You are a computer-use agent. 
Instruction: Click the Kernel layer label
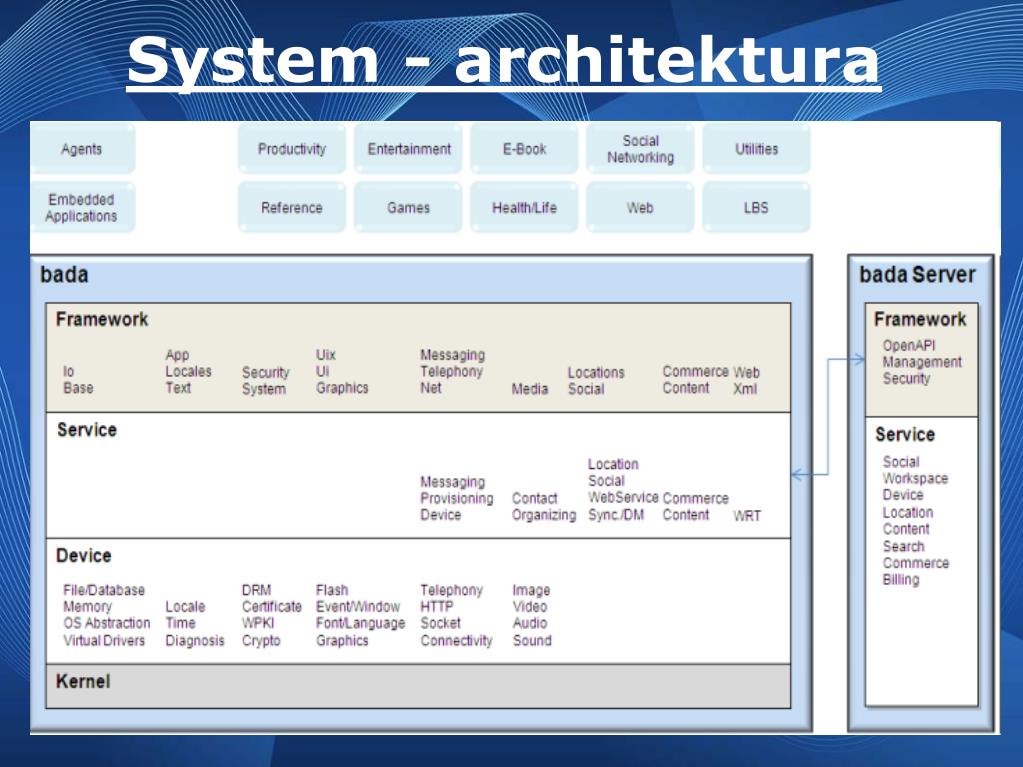83,682
